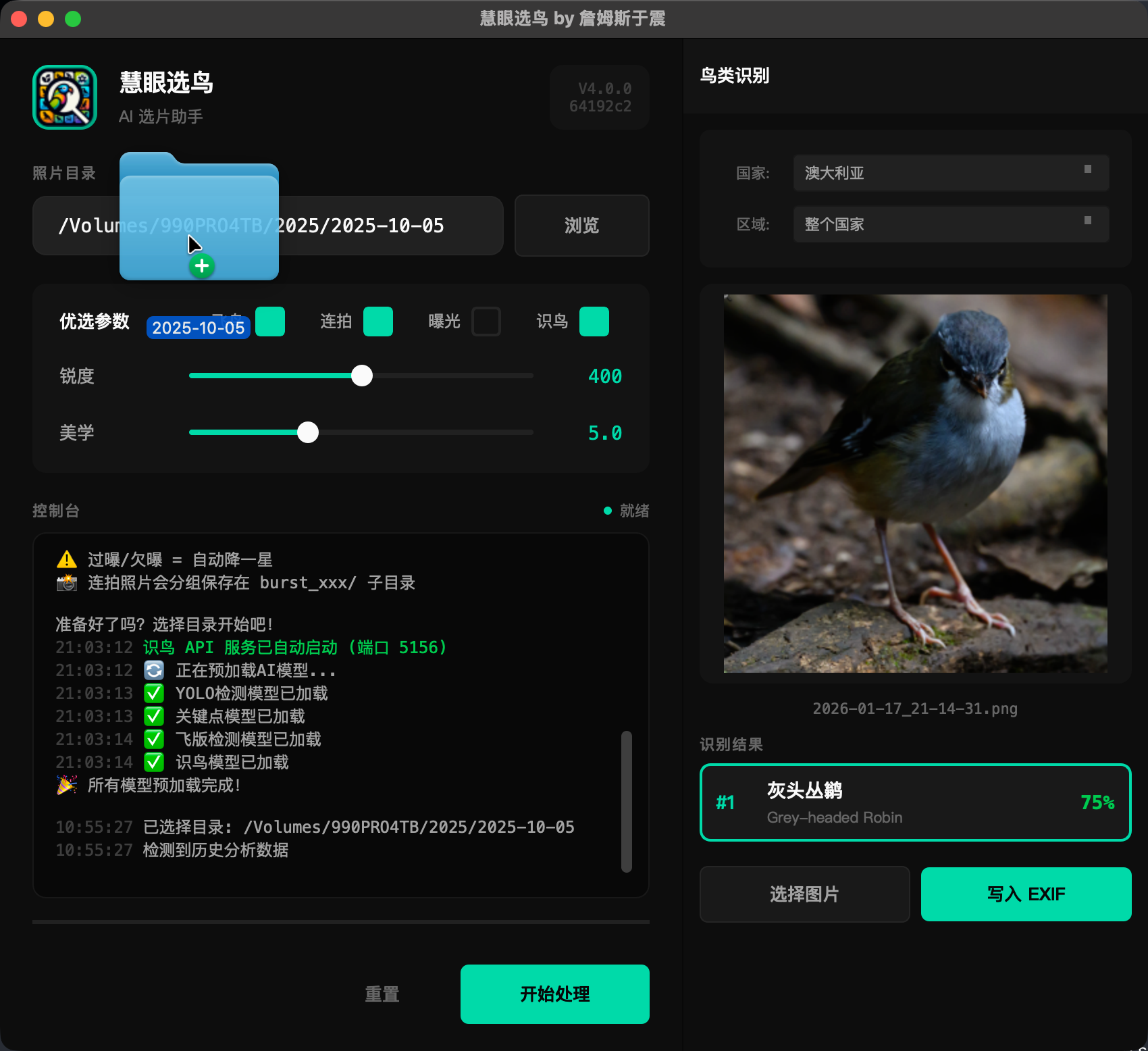1148x1051 pixels.
Task: Select the 鸟类识别 panel header
Action: [735, 76]
